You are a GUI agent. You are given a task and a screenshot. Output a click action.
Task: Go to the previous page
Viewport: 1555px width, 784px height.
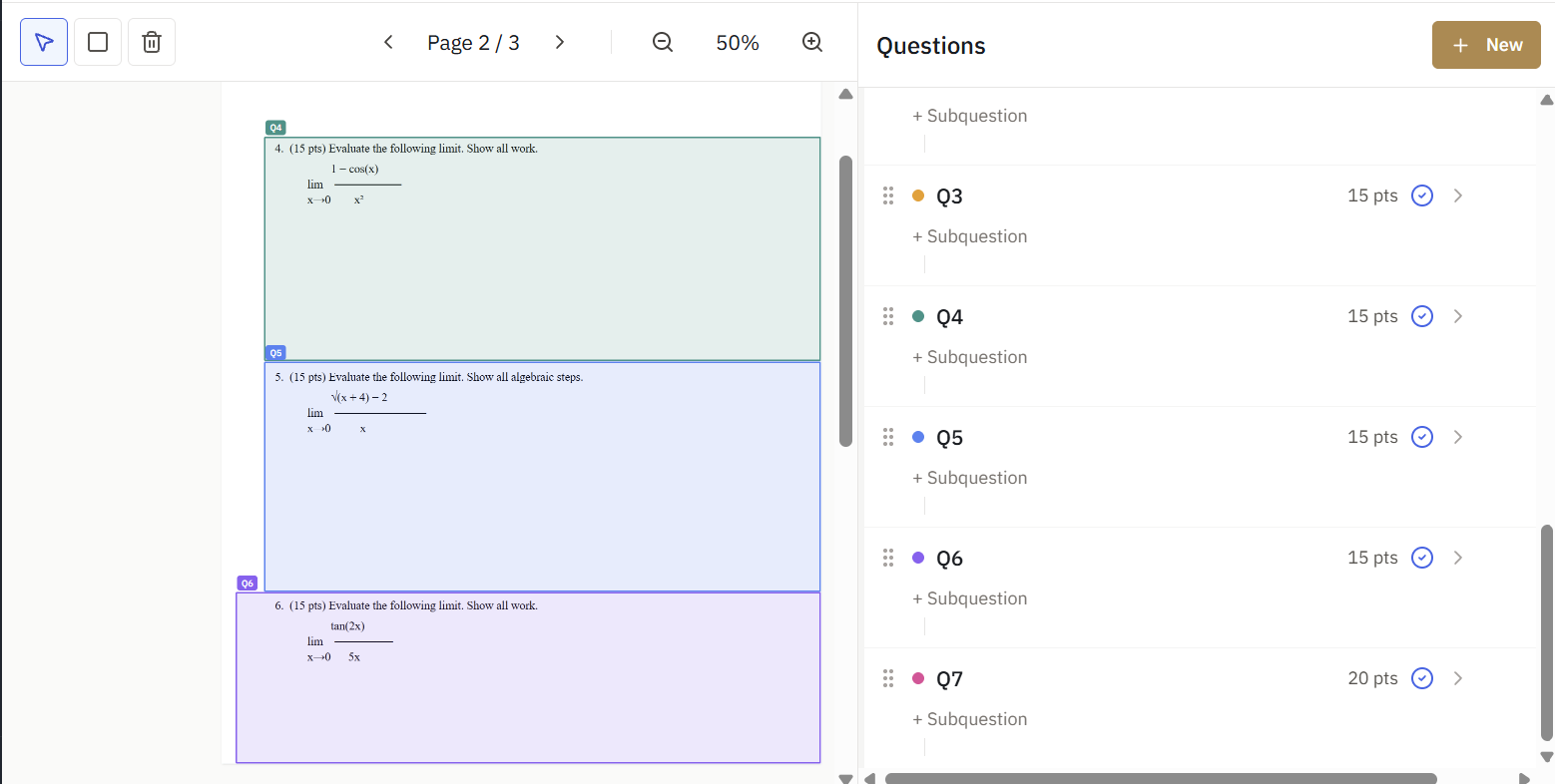388,42
